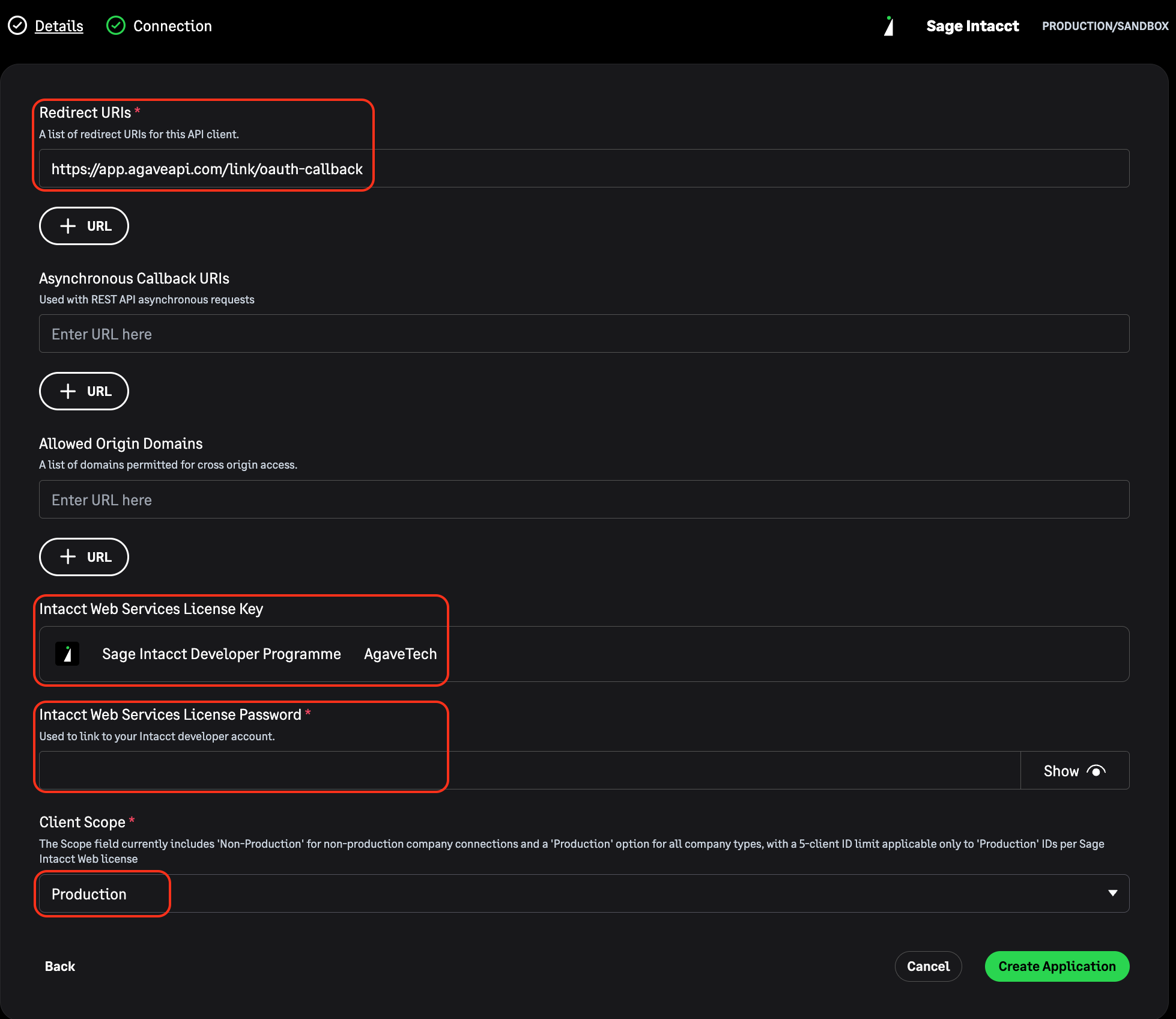Click the Allowed Origin Domains heading
Screen dimensions: 1176x1019
pos(121,443)
